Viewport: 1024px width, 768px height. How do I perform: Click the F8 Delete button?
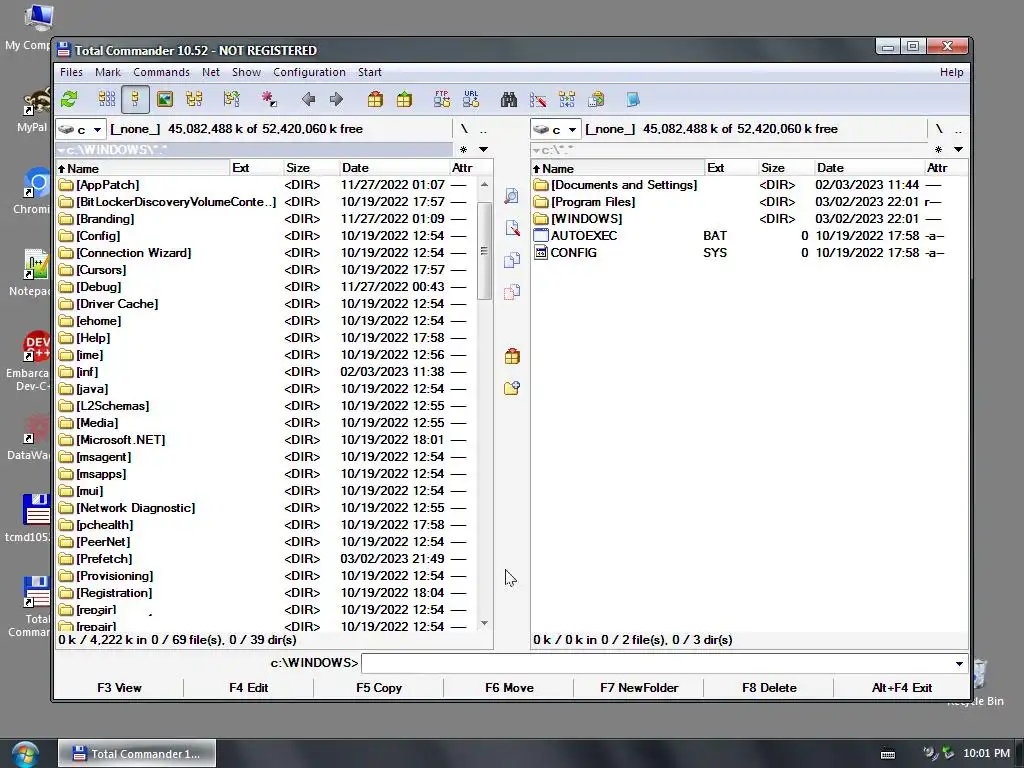(x=769, y=688)
